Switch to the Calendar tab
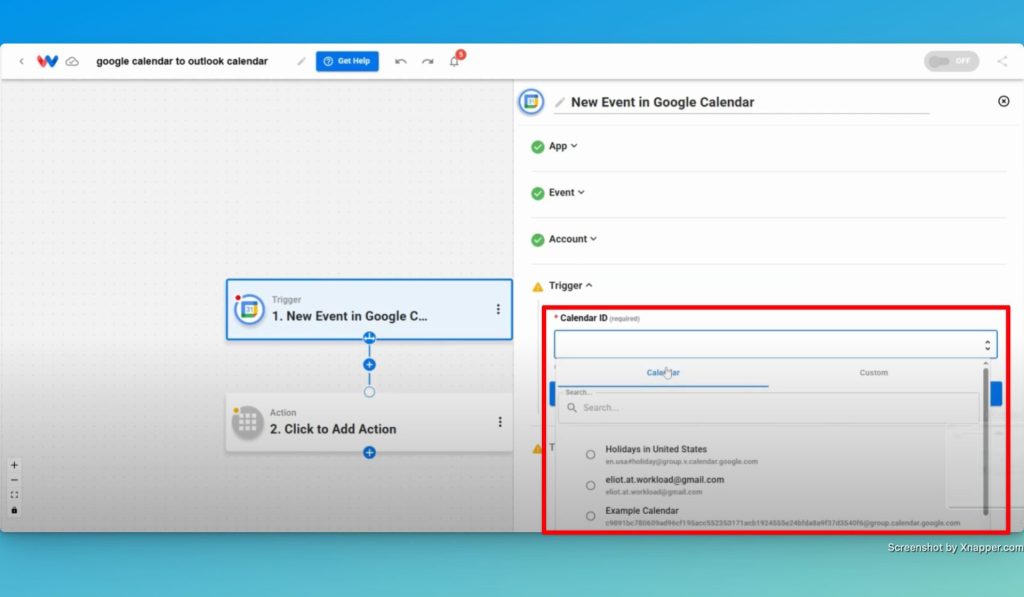 pyautogui.click(x=663, y=373)
